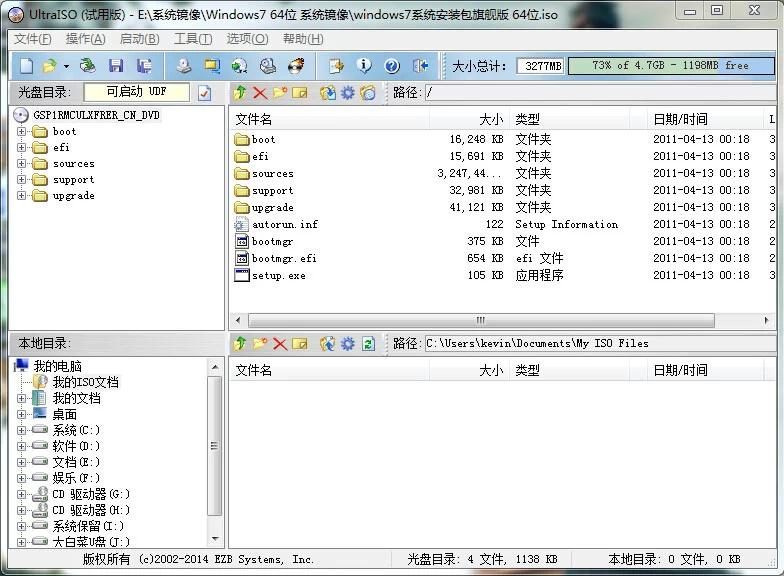Click the Convert image disc icon

240,66
